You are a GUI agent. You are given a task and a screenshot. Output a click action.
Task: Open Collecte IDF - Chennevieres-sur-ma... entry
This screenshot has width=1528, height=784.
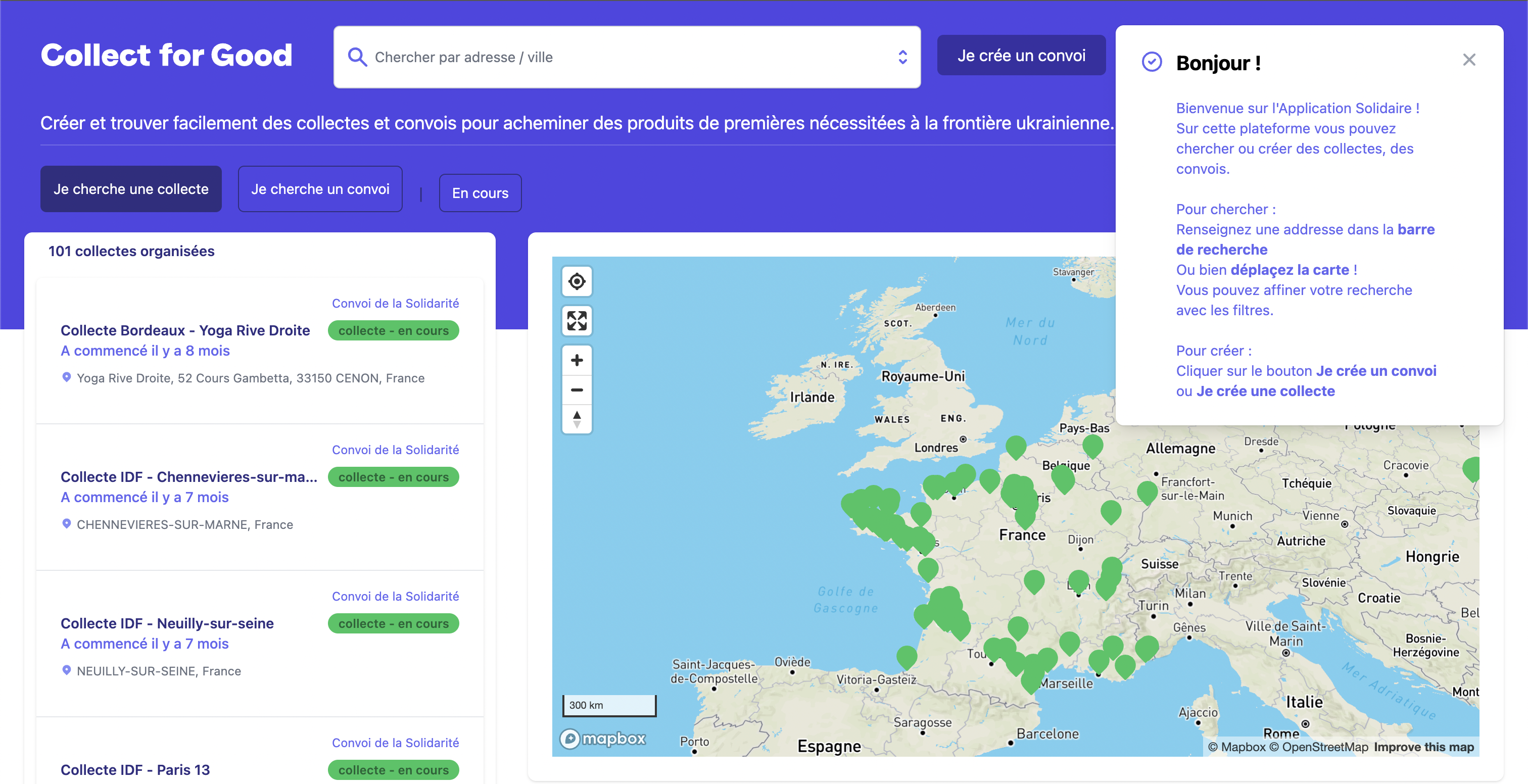click(188, 477)
